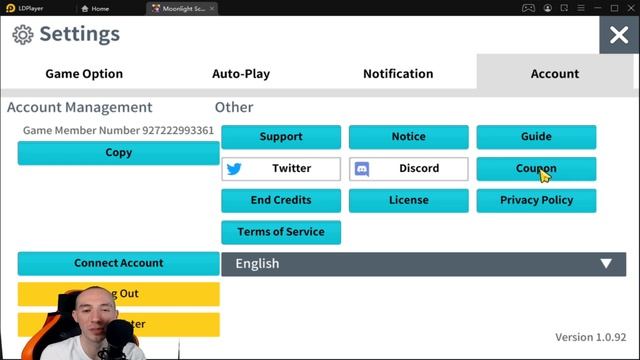Close the Moonlight Sc... emulator tab
This screenshot has width=640, height=360.
(212, 8)
